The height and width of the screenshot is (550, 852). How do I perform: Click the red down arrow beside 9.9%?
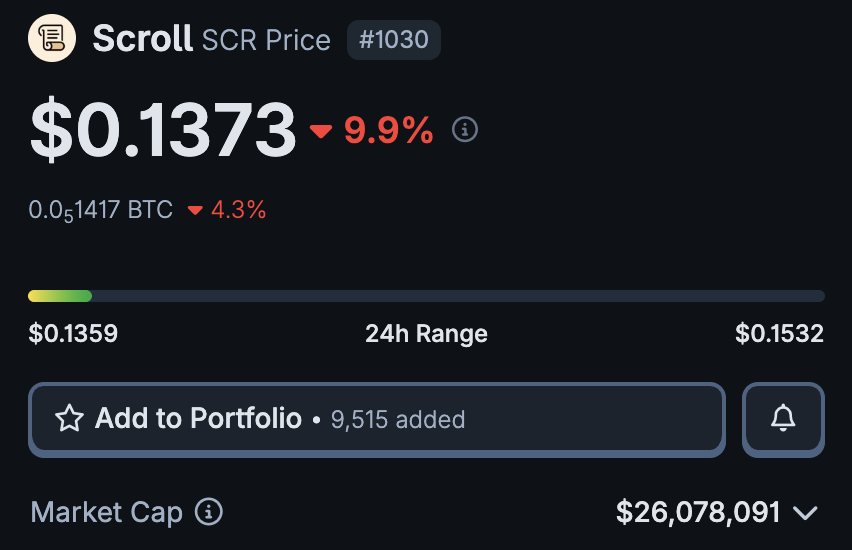tap(321, 131)
